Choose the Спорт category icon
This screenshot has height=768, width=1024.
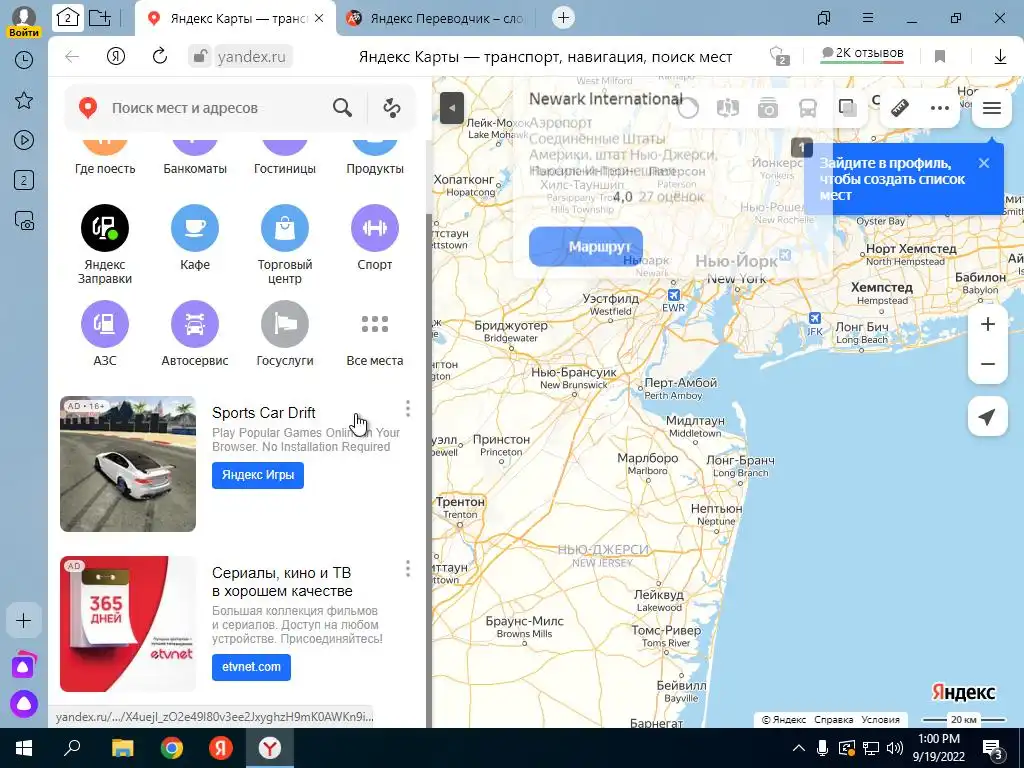[375, 228]
